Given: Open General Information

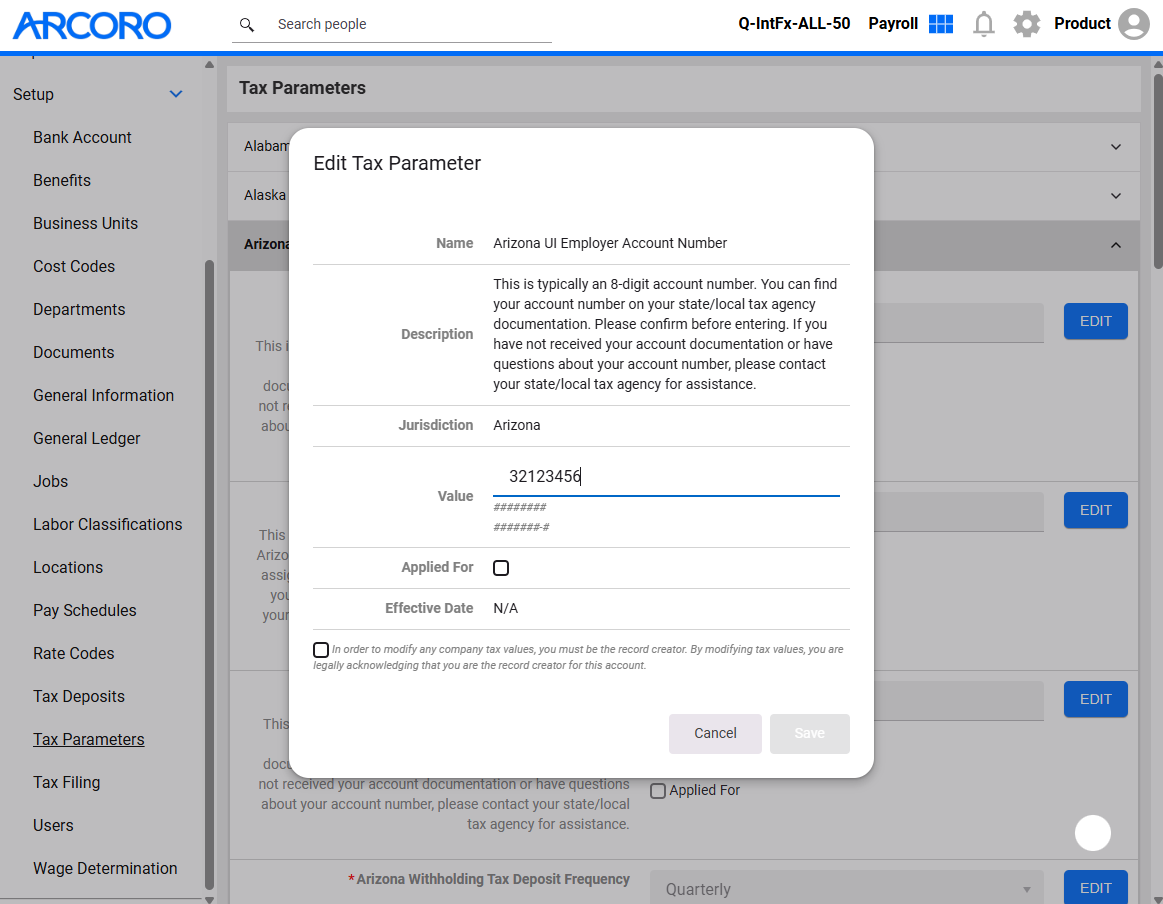Looking at the screenshot, I should tap(104, 395).
